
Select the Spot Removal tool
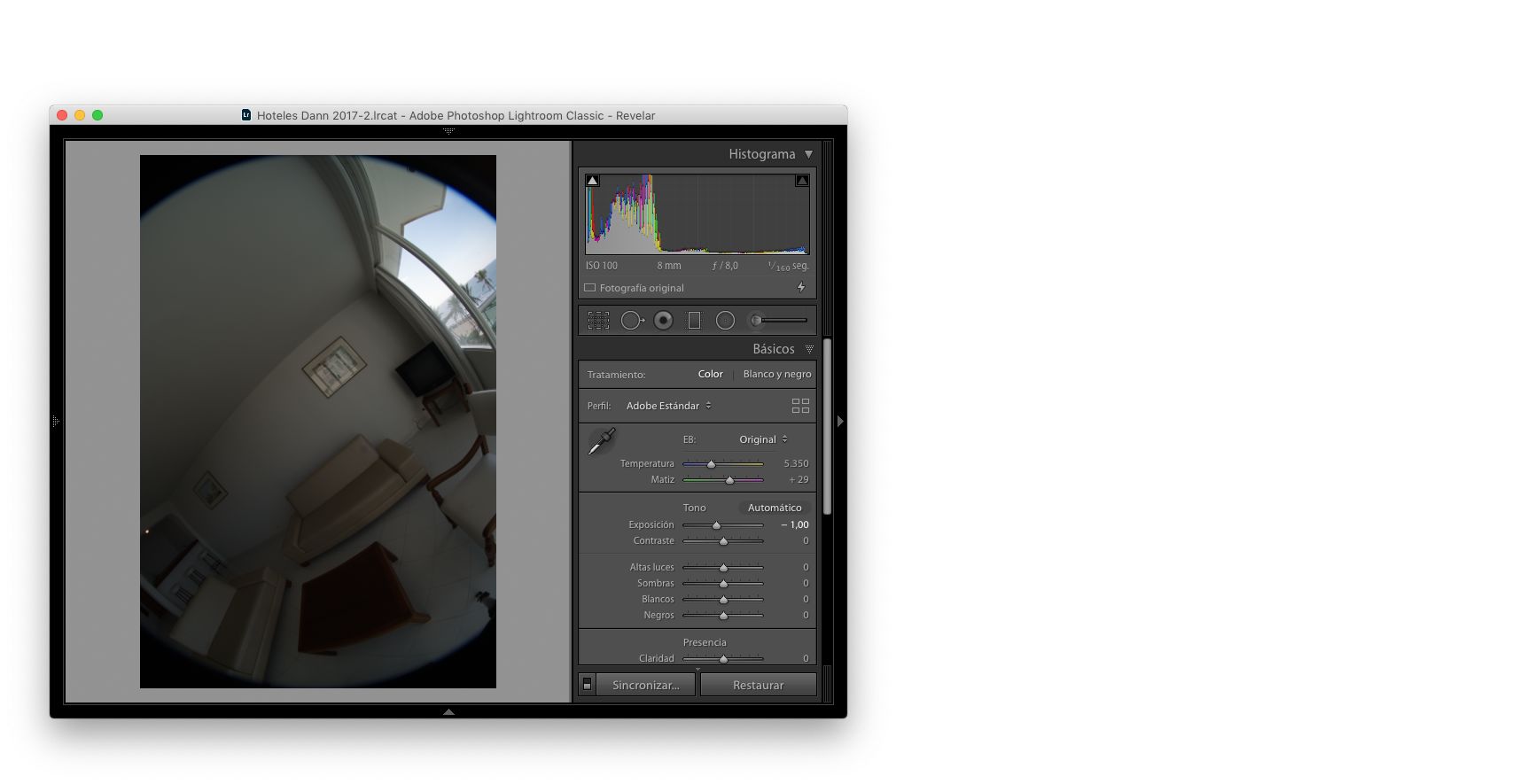tap(631, 321)
